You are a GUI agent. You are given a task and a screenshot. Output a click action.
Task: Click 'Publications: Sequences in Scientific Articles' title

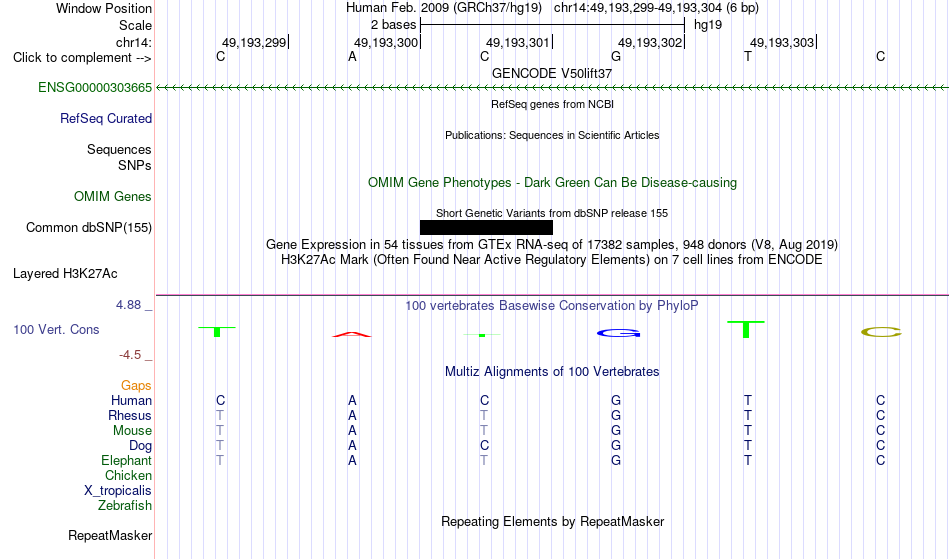pos(552,135)
